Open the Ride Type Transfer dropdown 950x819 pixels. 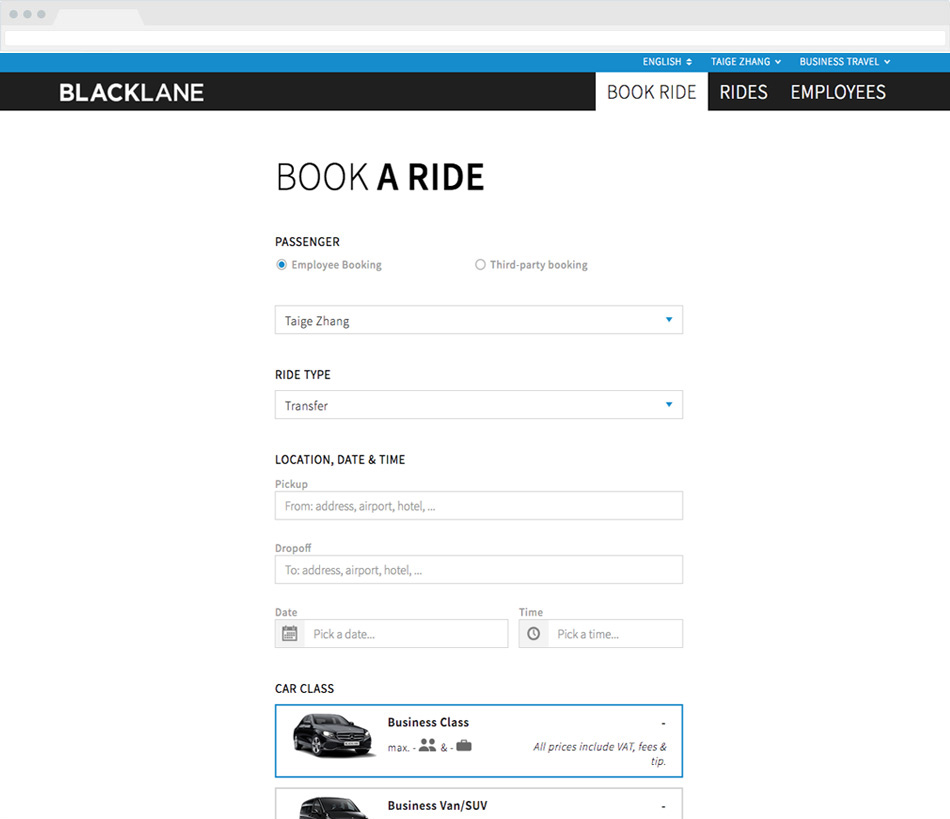[479, 405]
